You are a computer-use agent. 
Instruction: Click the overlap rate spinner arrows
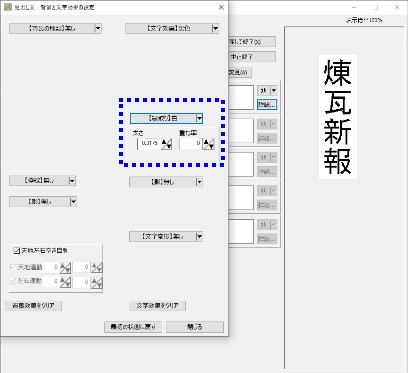point(209,144)
